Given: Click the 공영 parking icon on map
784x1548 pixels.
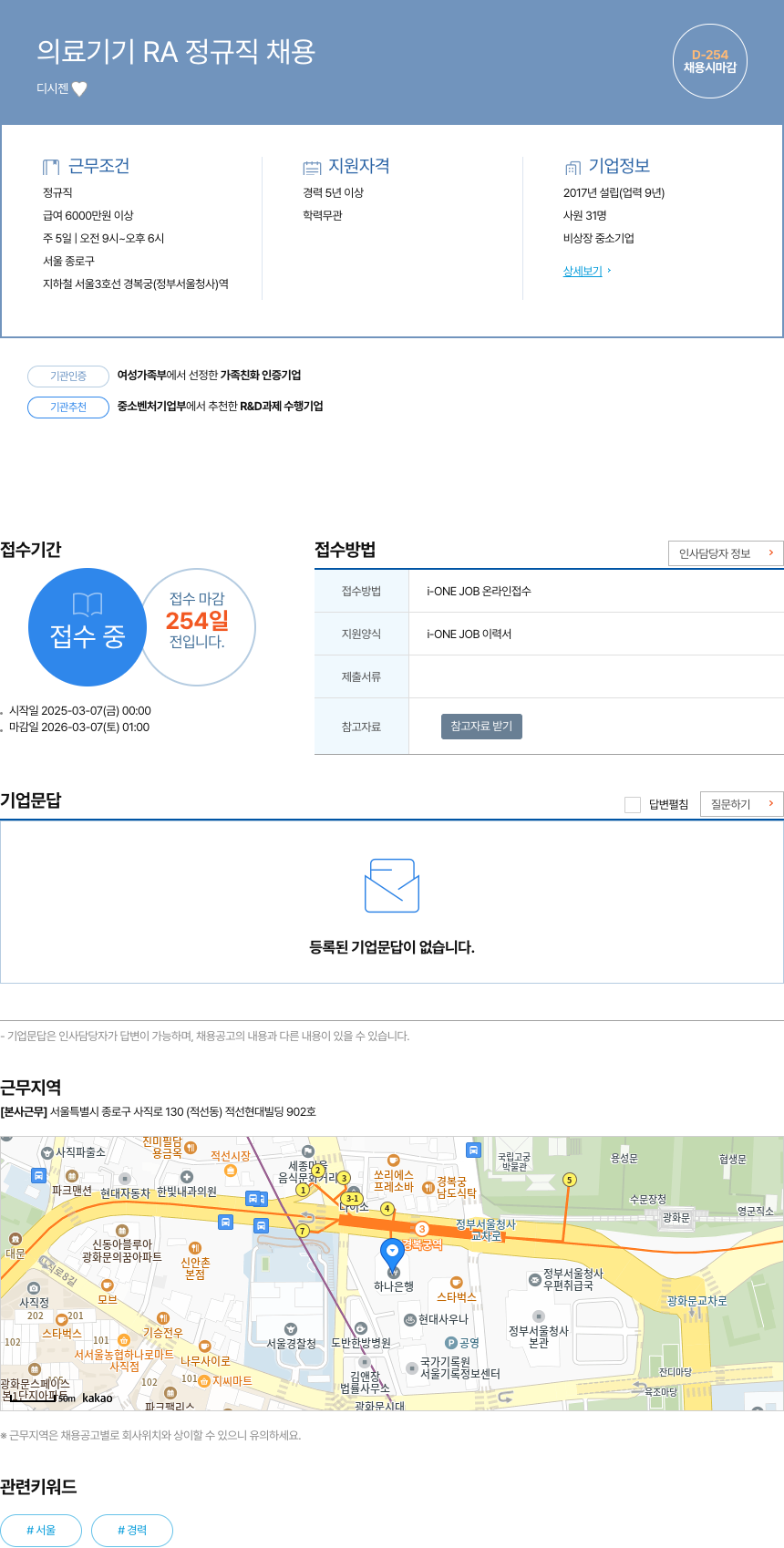Looking at the screenshot, I should [450, 1343].
